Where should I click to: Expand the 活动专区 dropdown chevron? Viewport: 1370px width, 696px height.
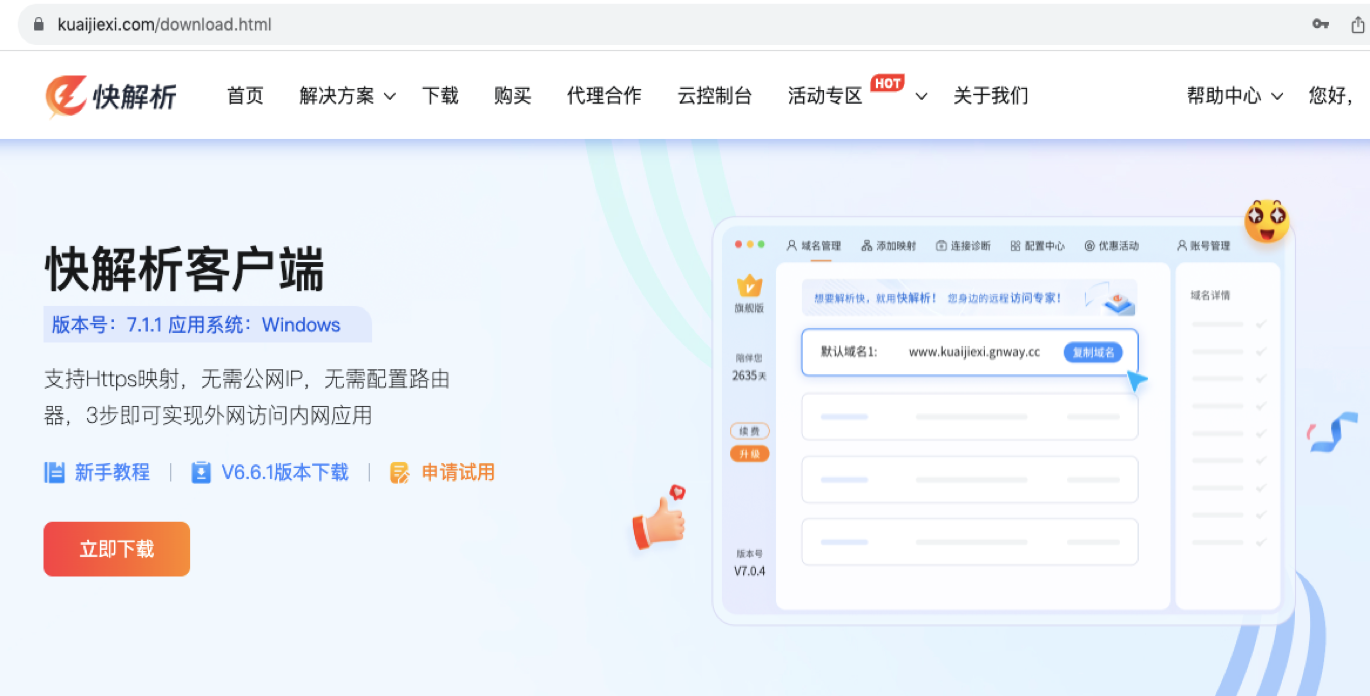pyautogui.click(x=921, y=97)
